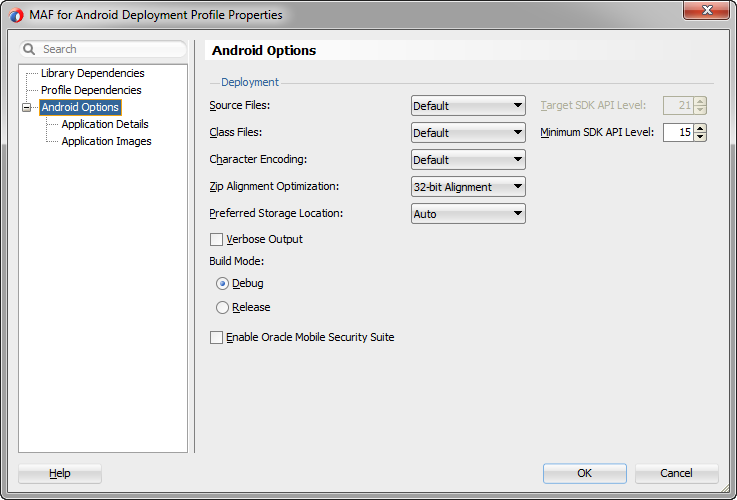737x500 pixels.
Task: Click the Oracle JDeveloper title bar icon
Action: click(x=16, y=15)
